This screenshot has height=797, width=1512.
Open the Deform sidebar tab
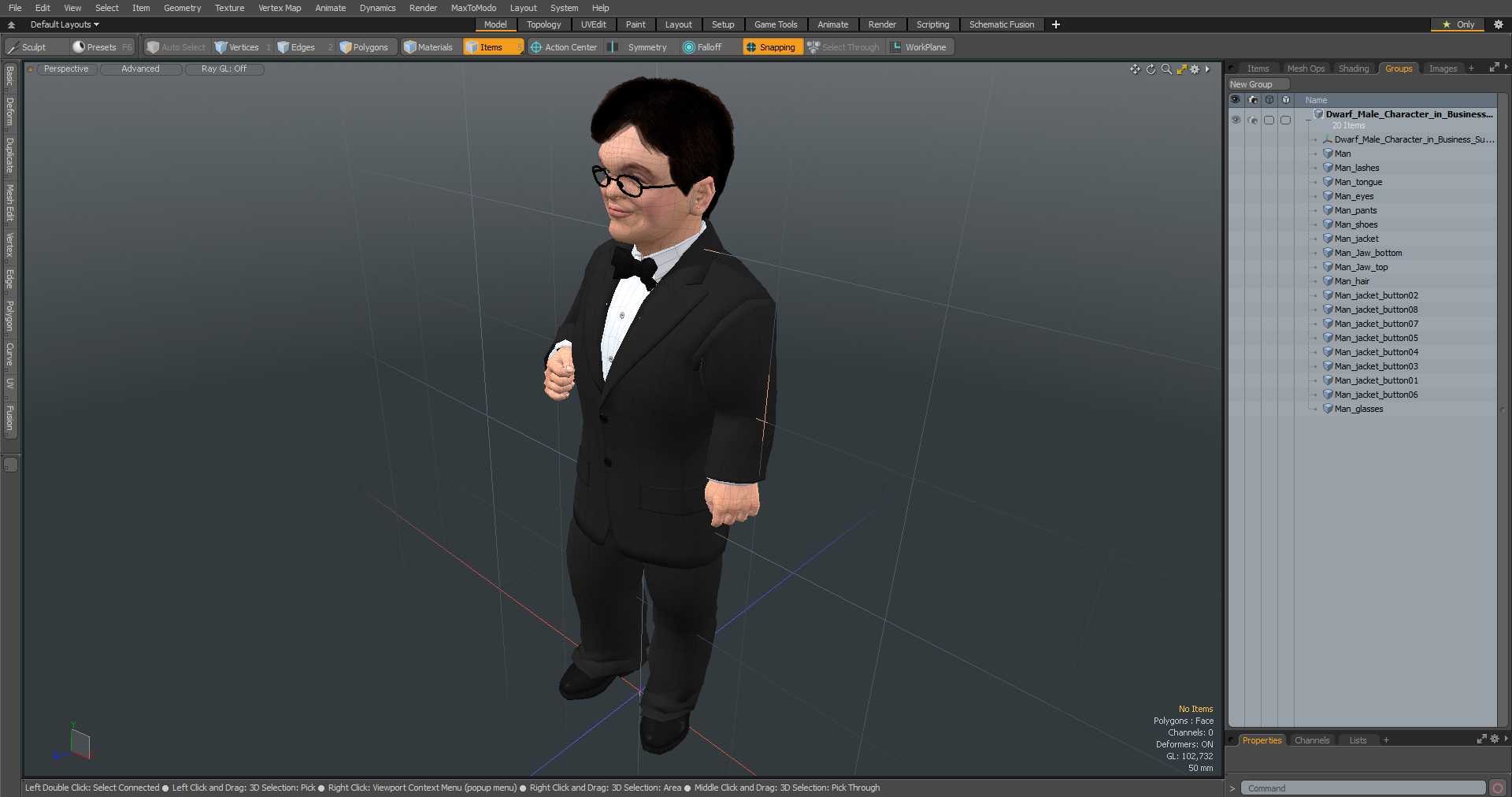9,112
